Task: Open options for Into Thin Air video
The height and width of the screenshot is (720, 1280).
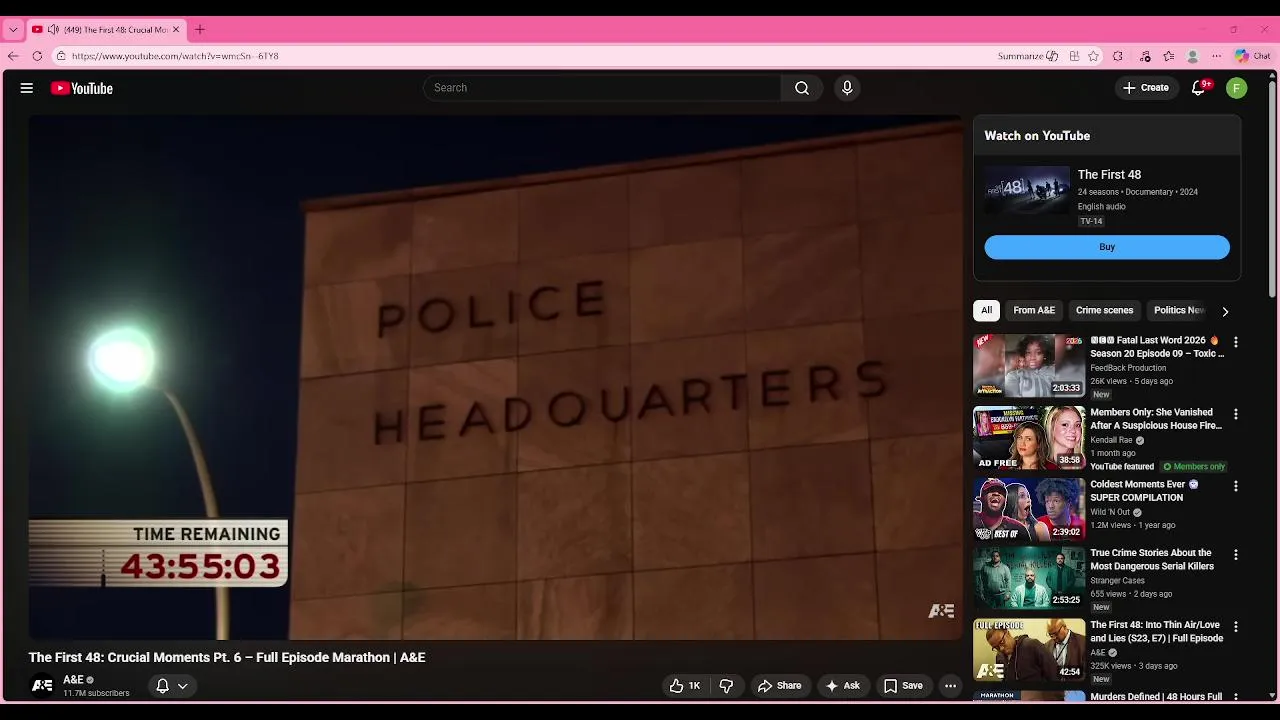Action: 1235,627
